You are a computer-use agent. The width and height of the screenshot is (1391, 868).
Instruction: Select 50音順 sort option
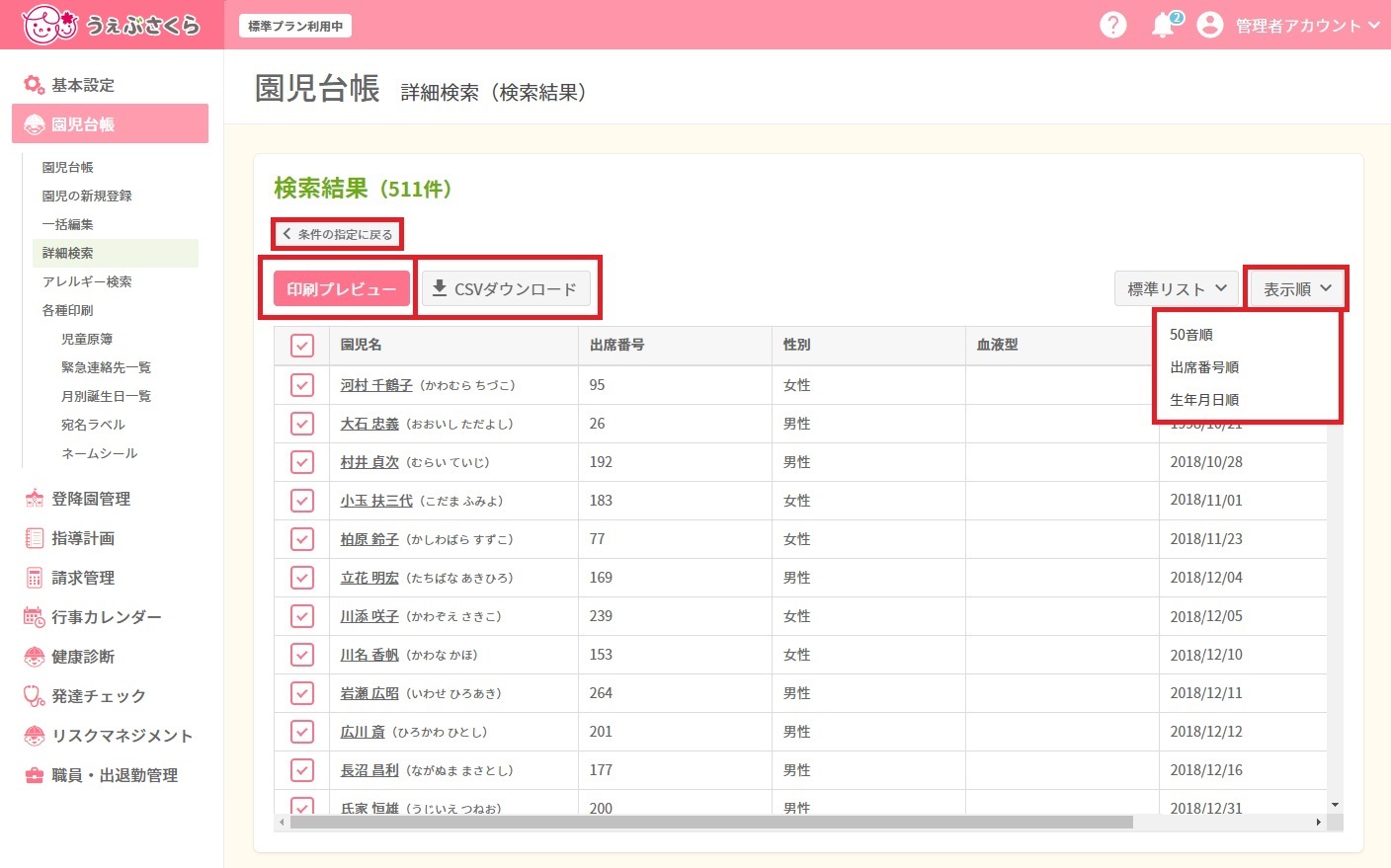point(1191,335)
